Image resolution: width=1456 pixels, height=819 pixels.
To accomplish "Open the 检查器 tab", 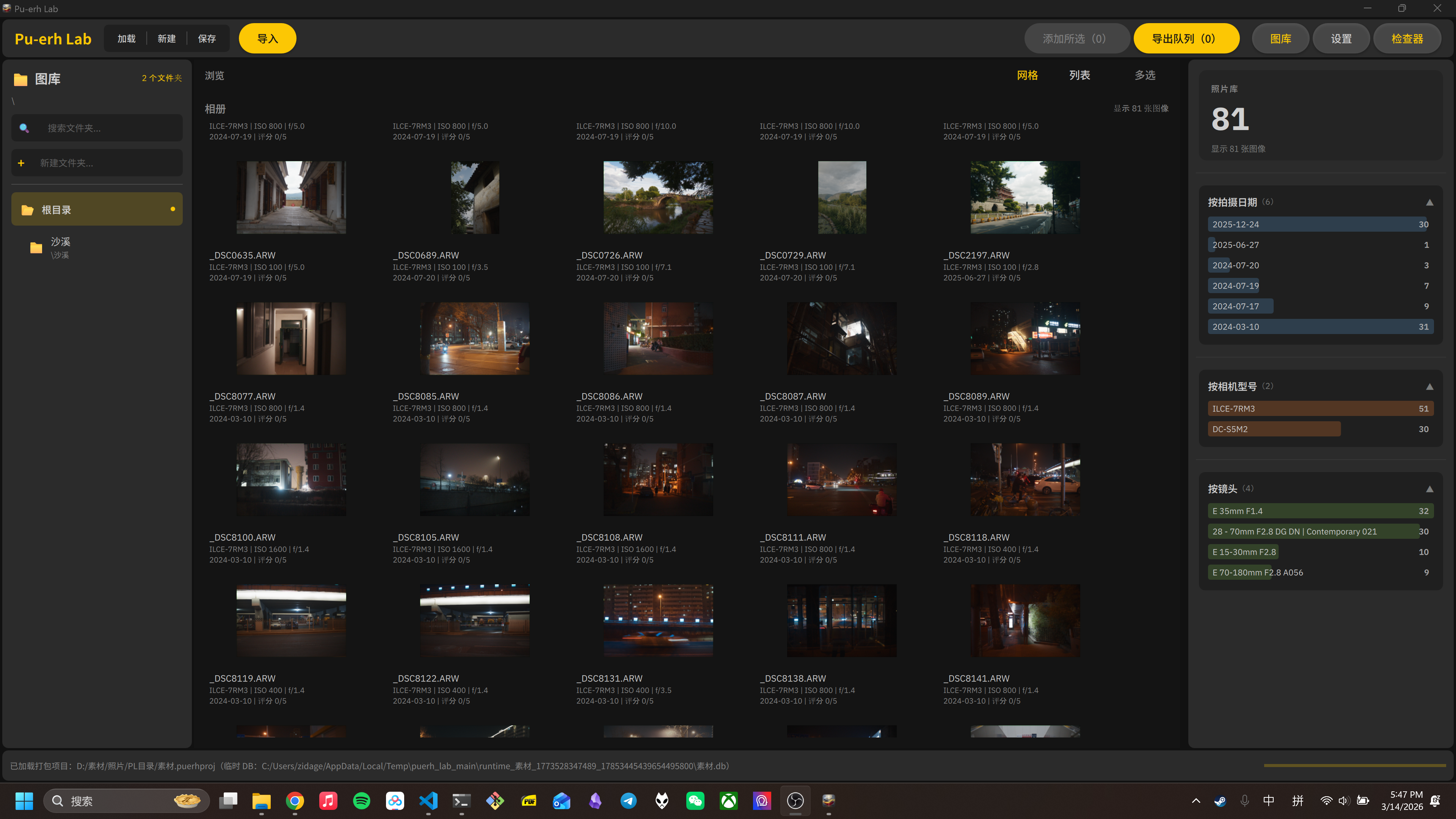I will [1407, 38].
